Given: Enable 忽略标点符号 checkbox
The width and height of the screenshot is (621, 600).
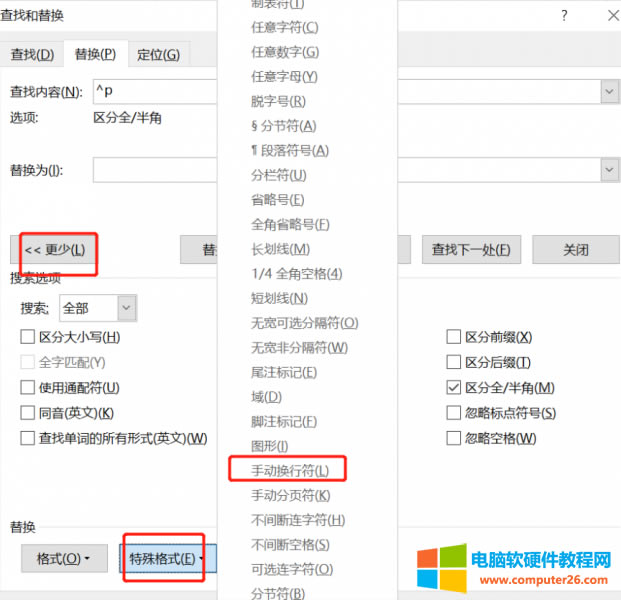Looking at the screenshot, I should (454, 413).
